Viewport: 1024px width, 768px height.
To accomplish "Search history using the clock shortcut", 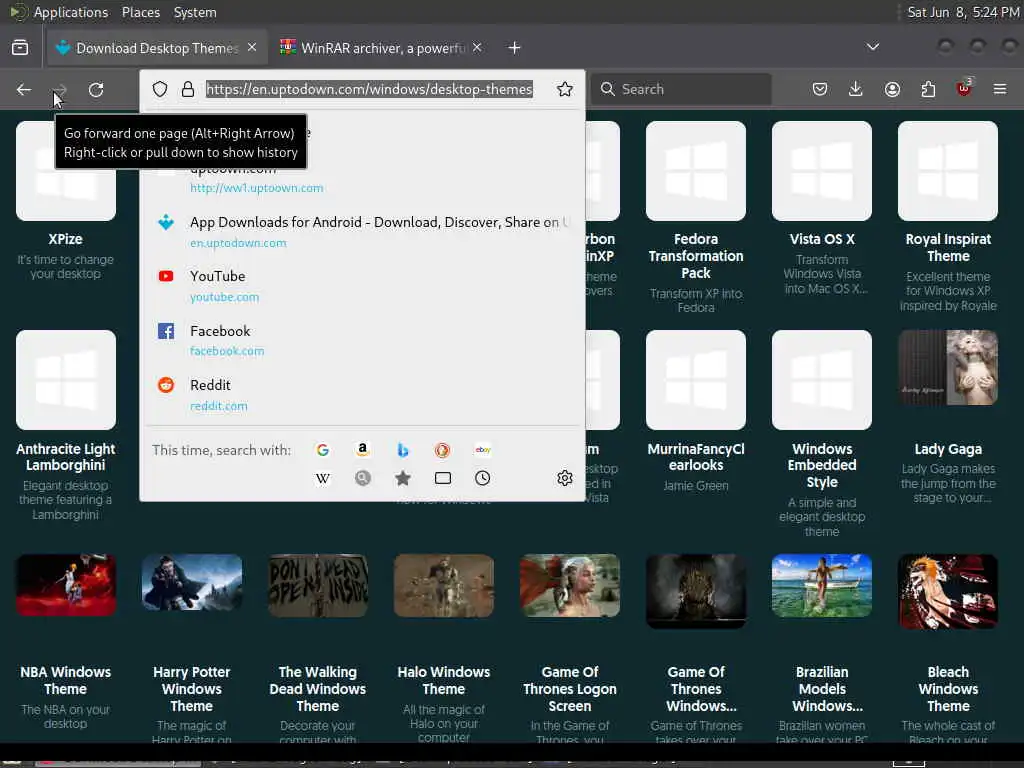I will click(483, 479).
